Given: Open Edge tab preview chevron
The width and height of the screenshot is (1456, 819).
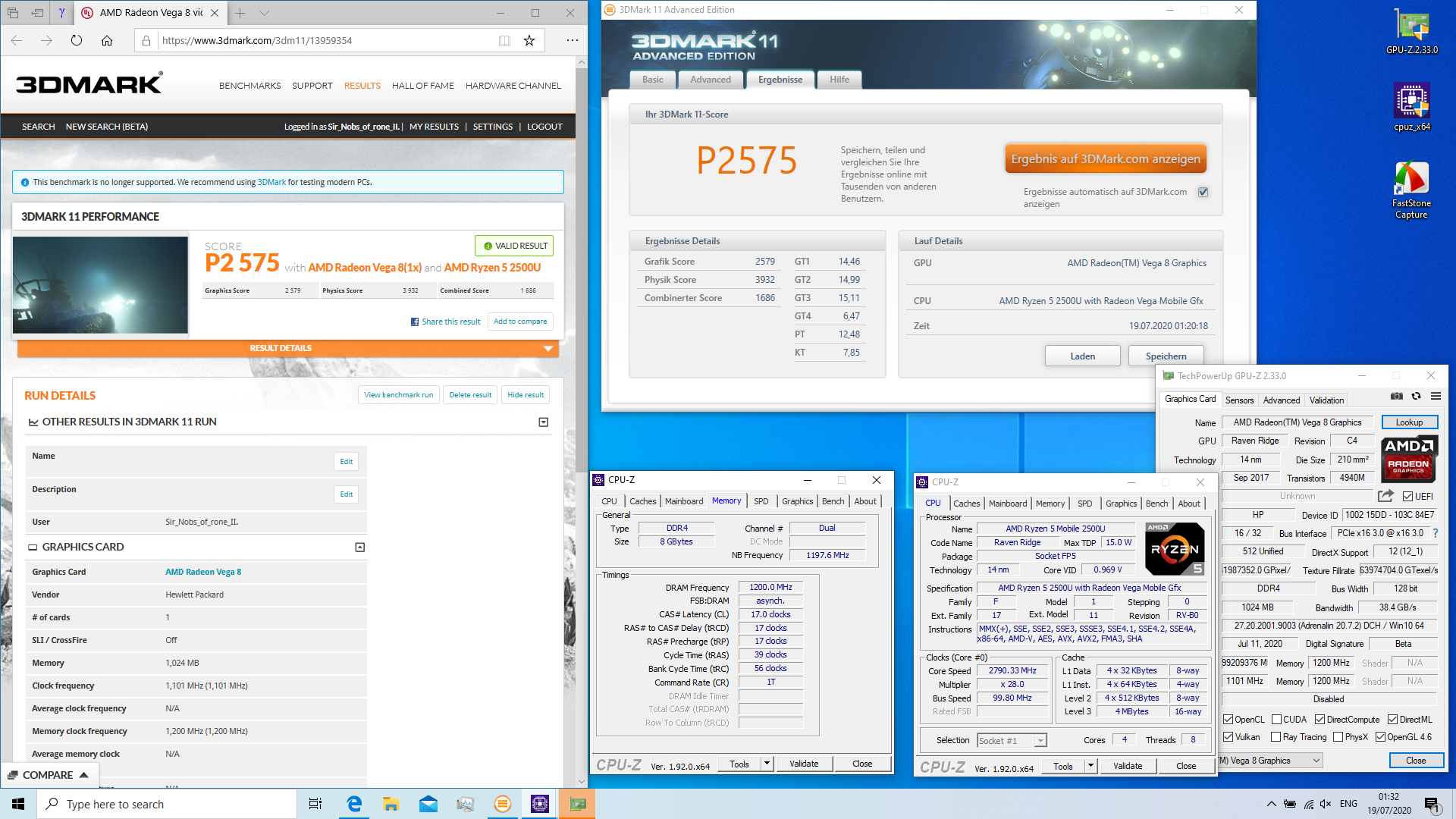Looking at the screenshot, I should coord(264,13).
